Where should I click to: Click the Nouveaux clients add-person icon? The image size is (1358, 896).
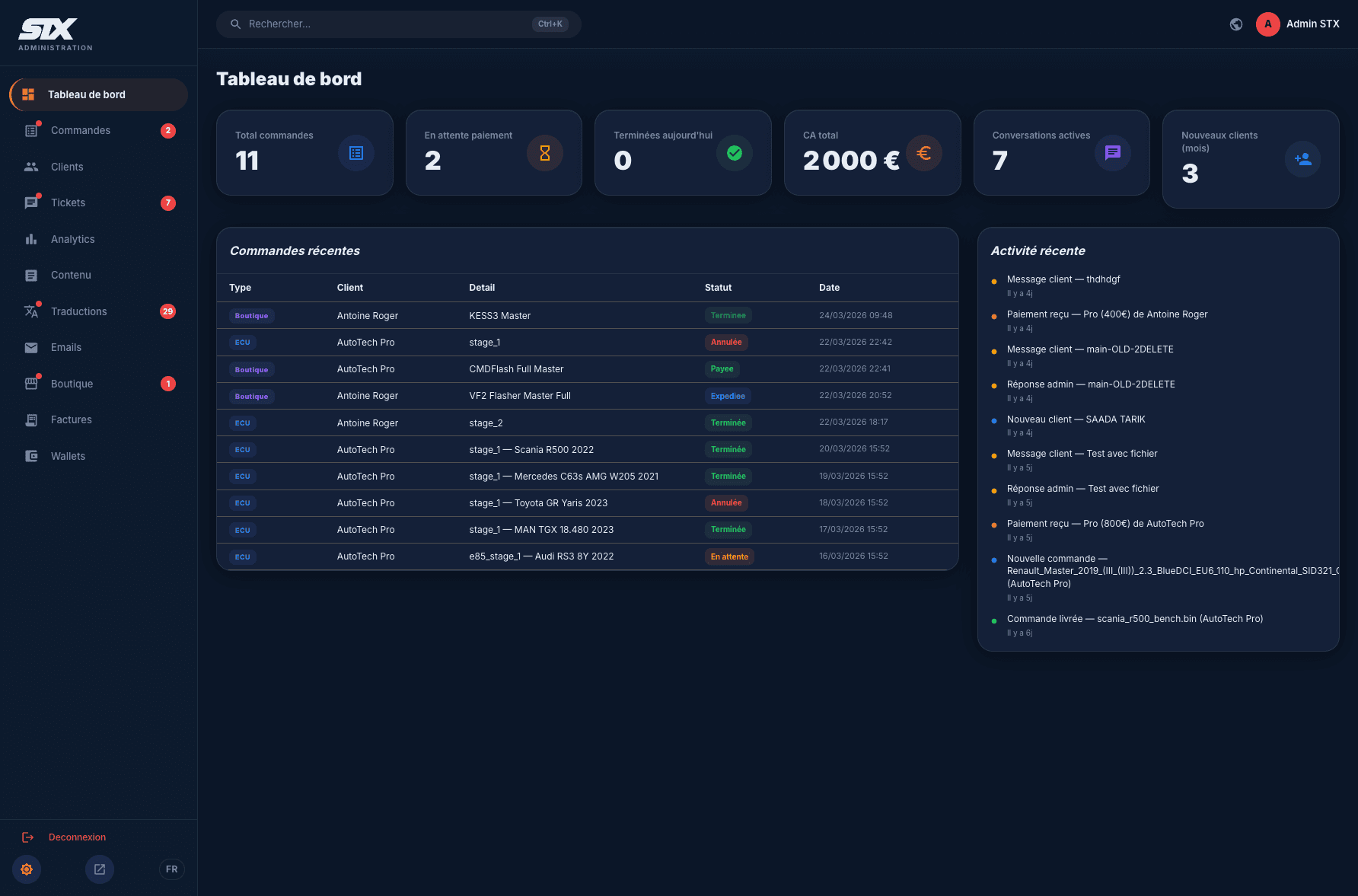pyautogui.click(x=1302, y=159)
